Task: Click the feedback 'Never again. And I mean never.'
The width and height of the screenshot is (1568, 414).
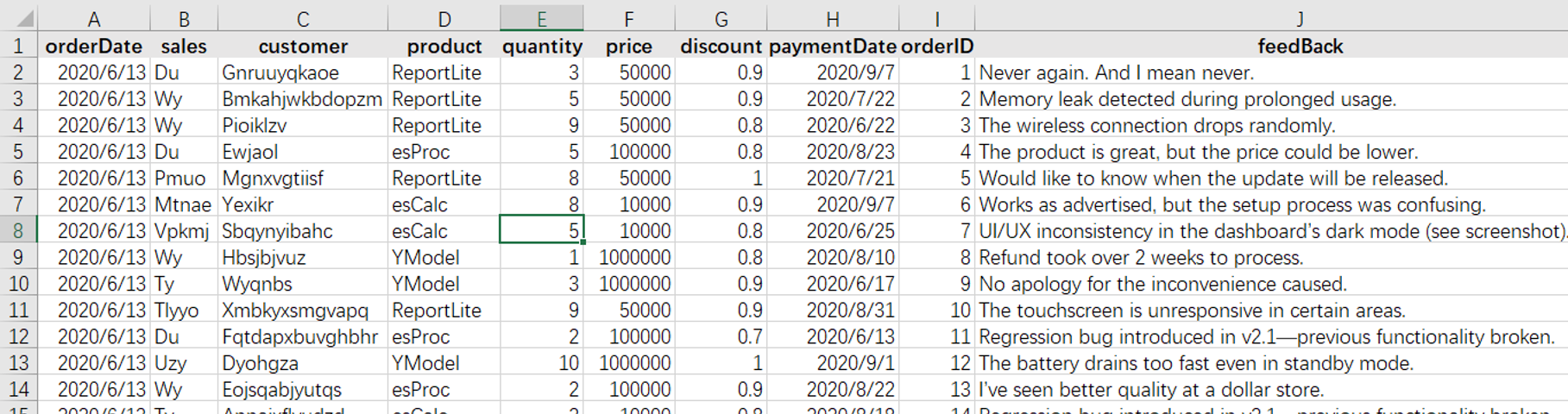Action: click(x=1116, y=73)
